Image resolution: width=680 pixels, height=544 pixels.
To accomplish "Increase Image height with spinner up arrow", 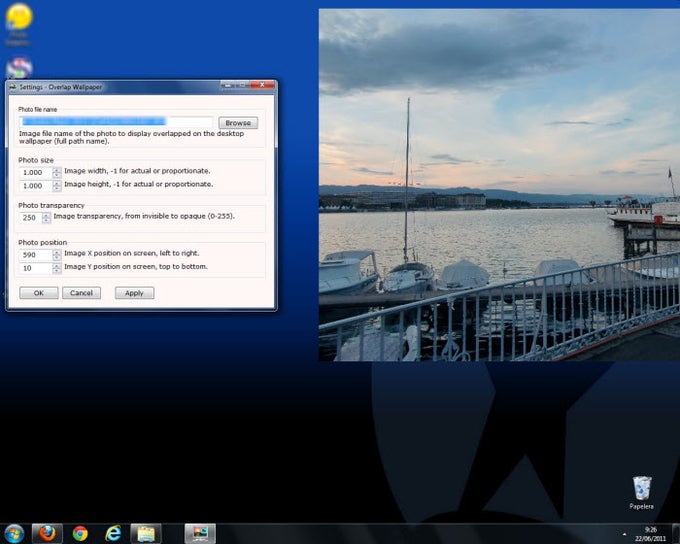I will [x=57, y=184].
